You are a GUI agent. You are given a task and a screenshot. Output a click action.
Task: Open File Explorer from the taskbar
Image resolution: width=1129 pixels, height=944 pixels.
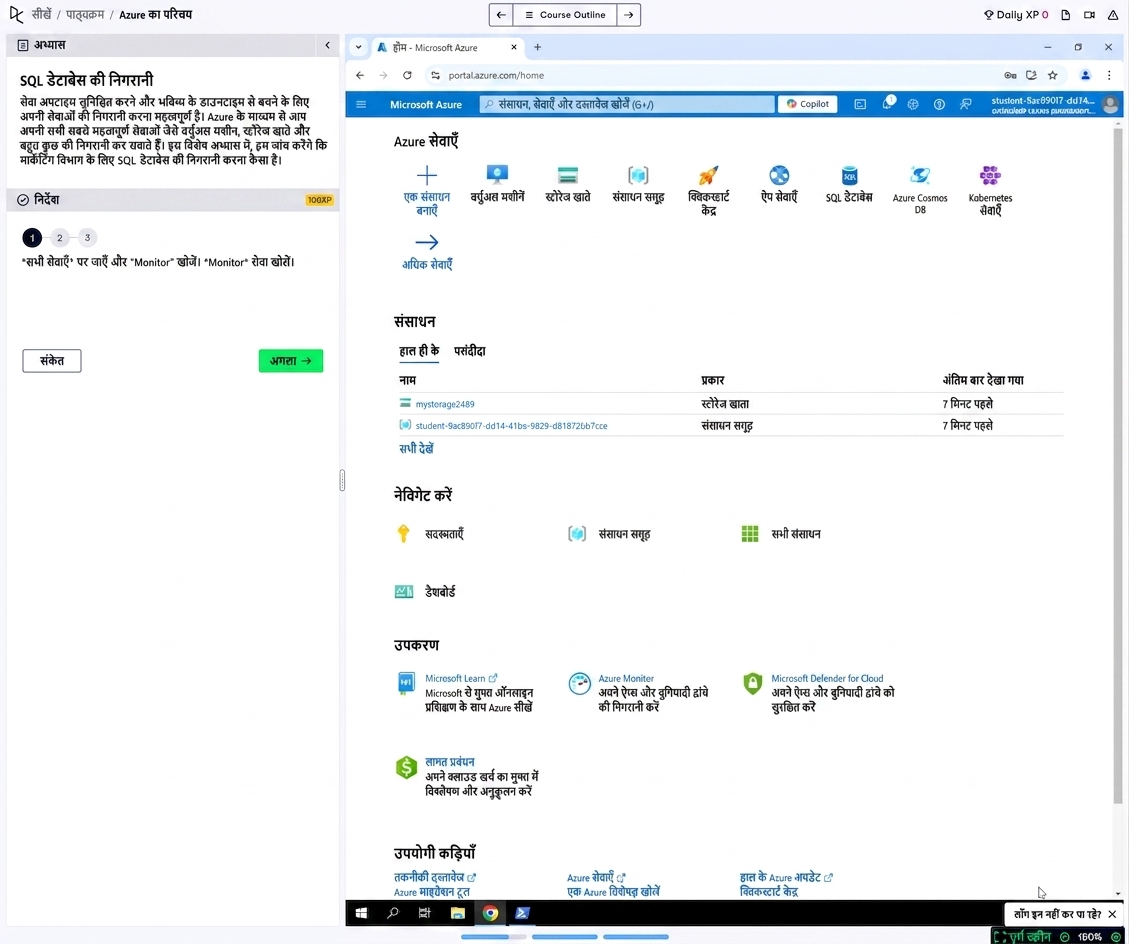457,913
